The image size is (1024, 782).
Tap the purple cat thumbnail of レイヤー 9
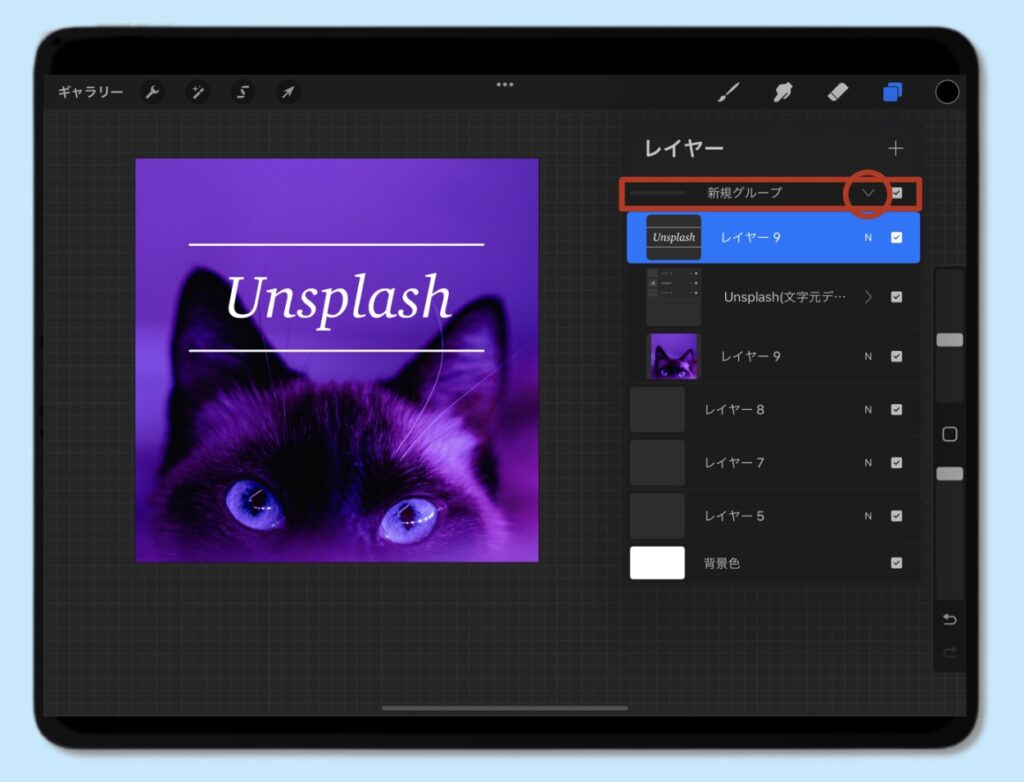click(x=674, y=356)
